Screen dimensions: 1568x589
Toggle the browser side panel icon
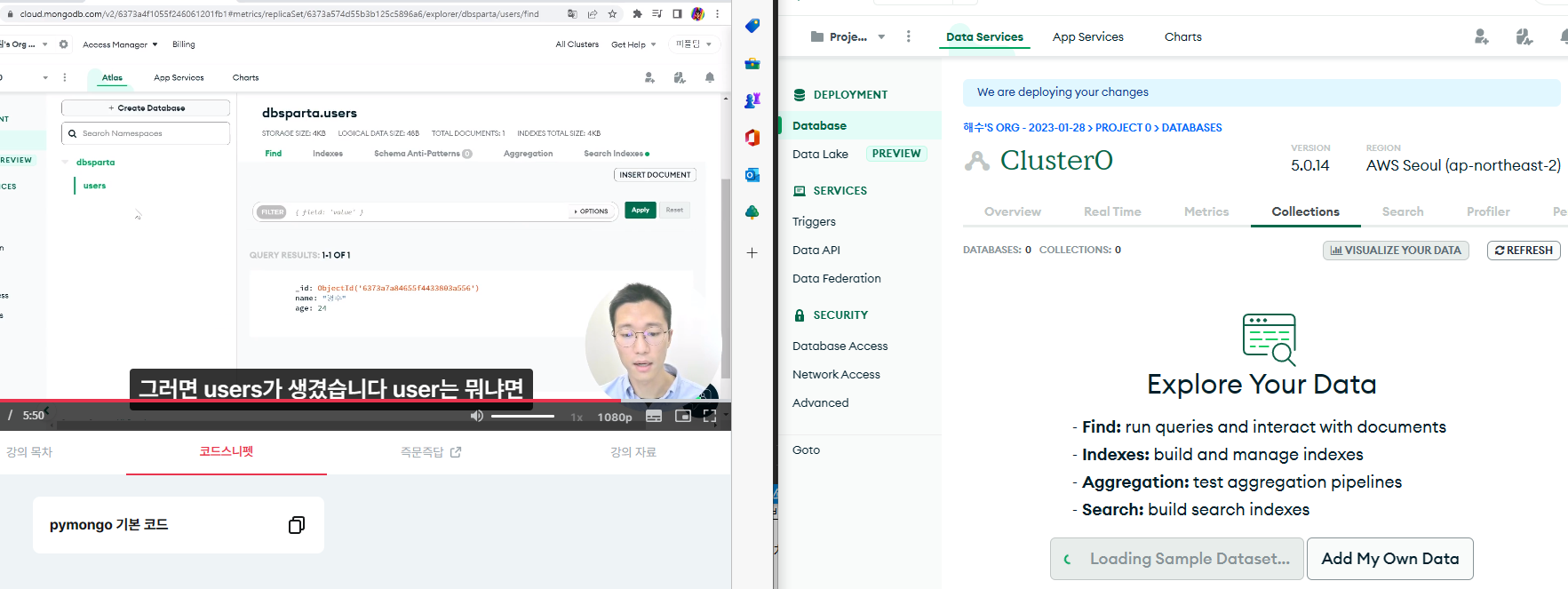pos(677,14)
